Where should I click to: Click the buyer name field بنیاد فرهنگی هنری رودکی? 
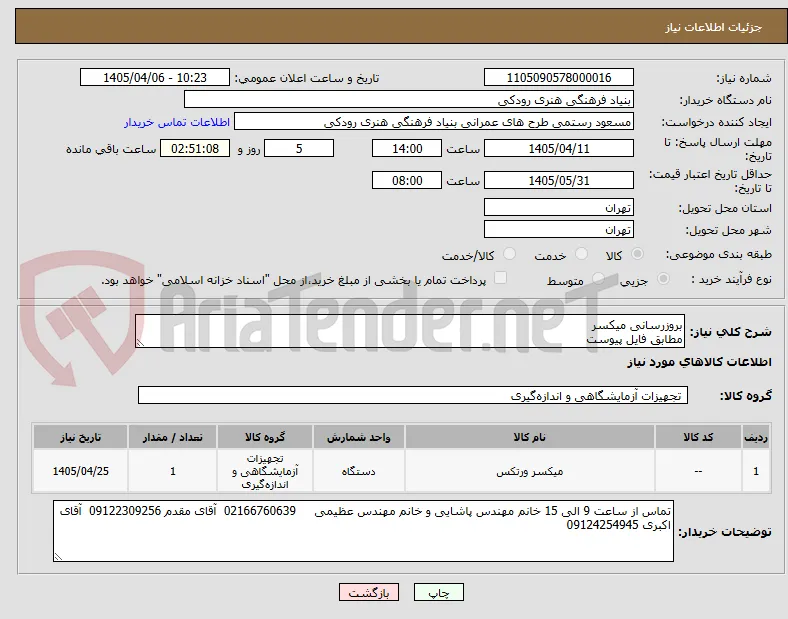(409, 99)
